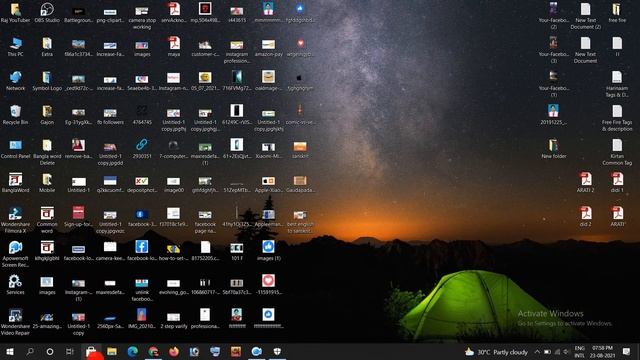Select the camera stop working image file
Image resolution: width=640 pixels, height=360 pixels.
point(142,11)
